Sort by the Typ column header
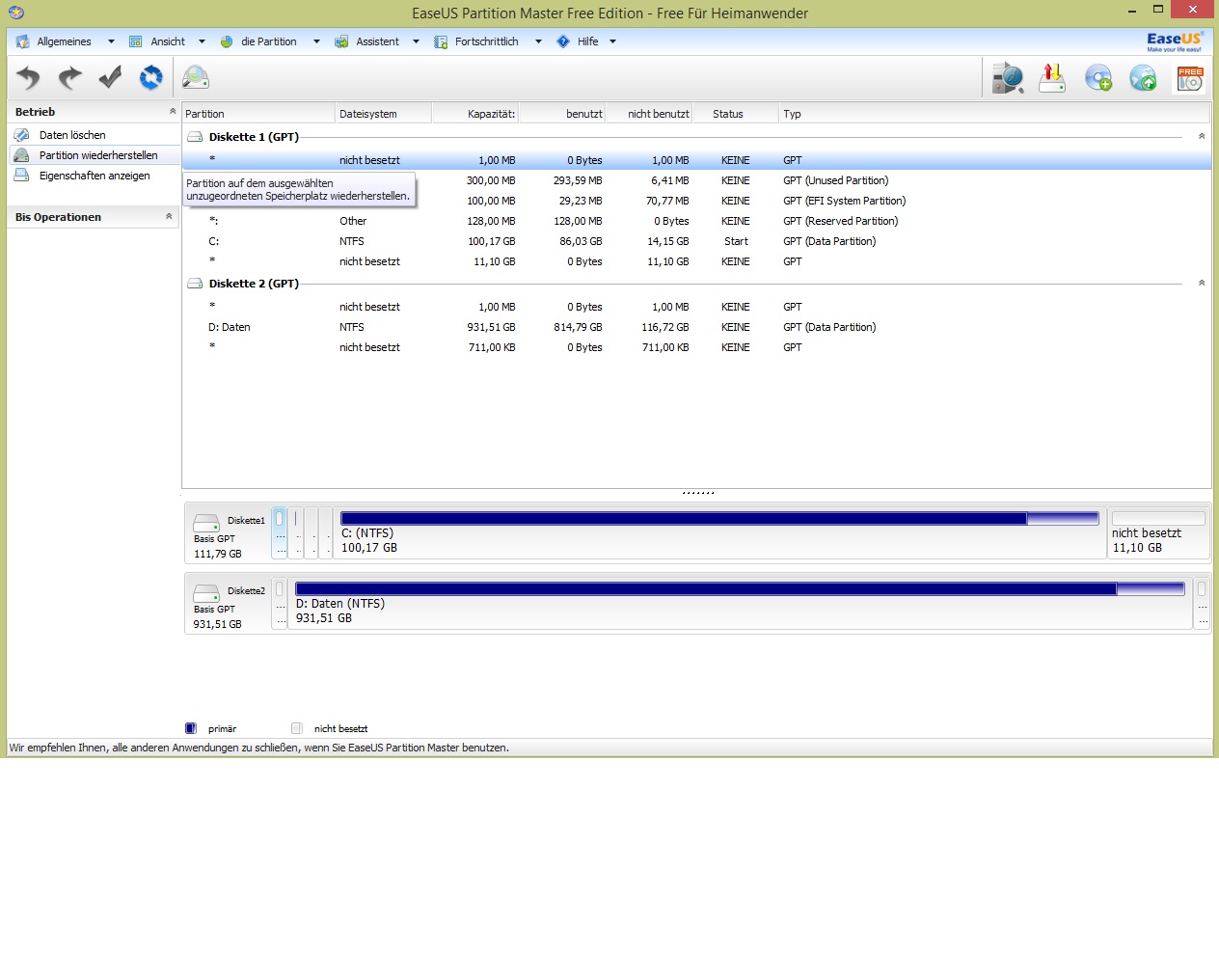The image size is (1219, 980). click(995, 114)
